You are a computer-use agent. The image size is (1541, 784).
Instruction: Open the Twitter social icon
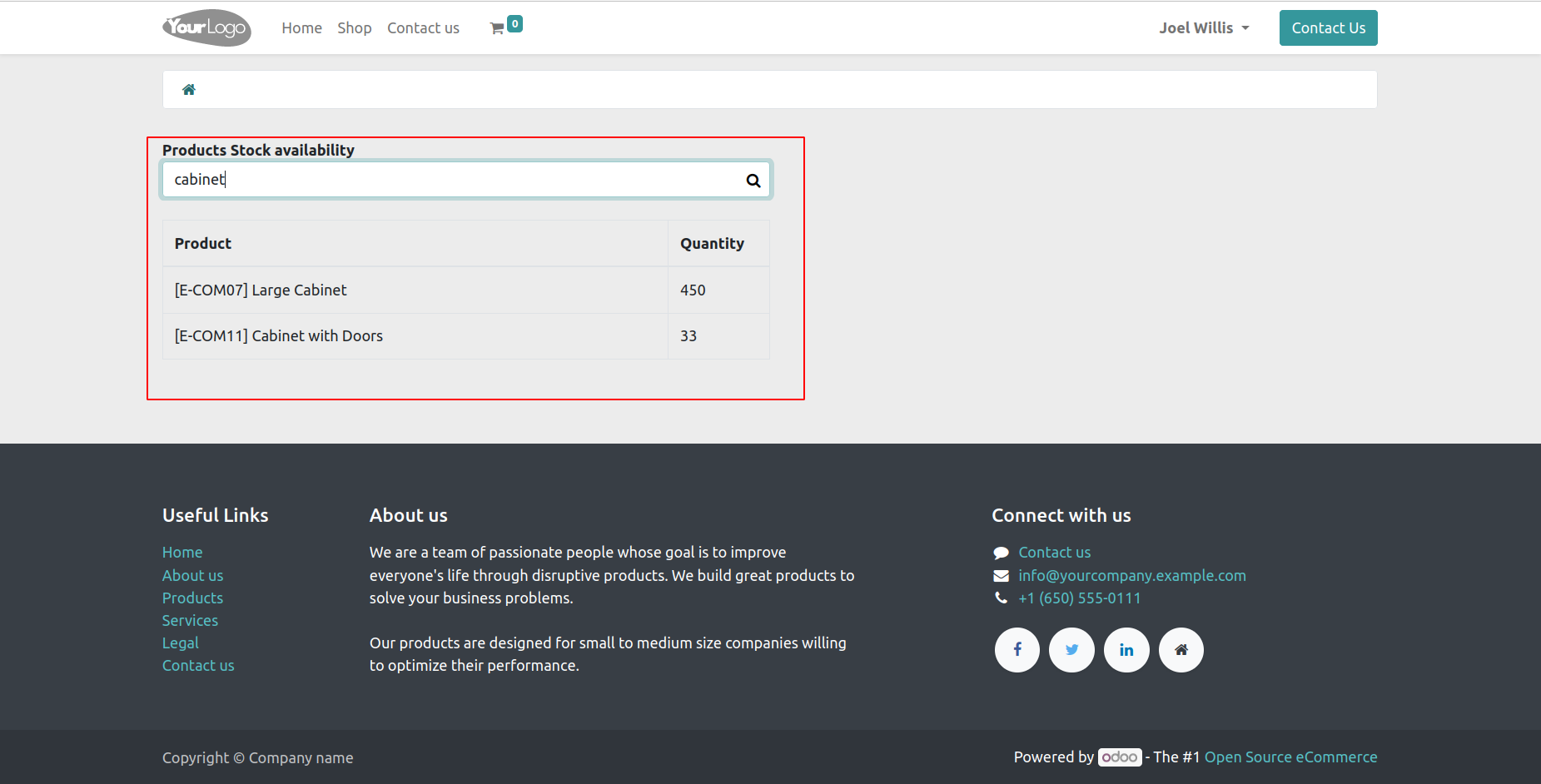click(x=1071, y=650)
